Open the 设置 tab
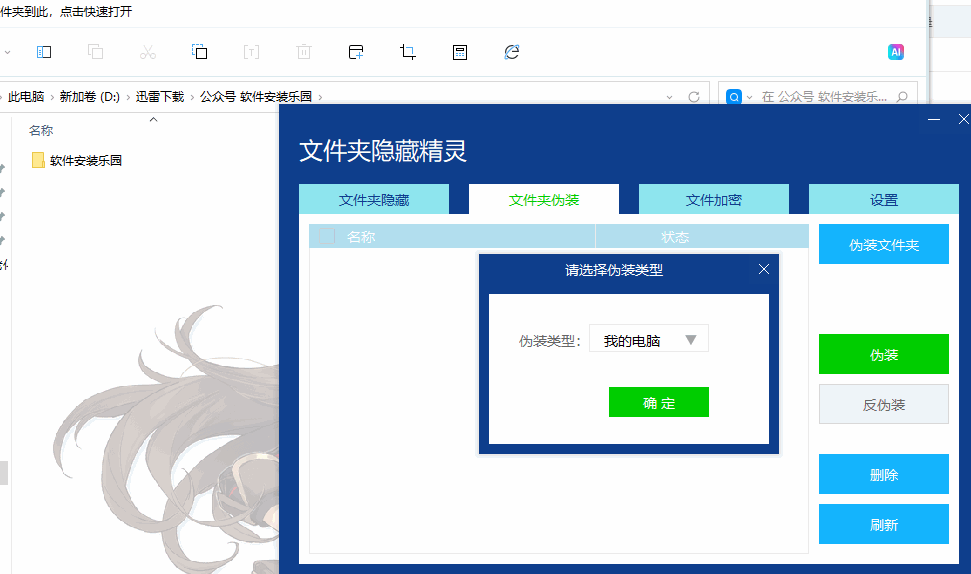971x574 pixels. [x=883, y=200]
